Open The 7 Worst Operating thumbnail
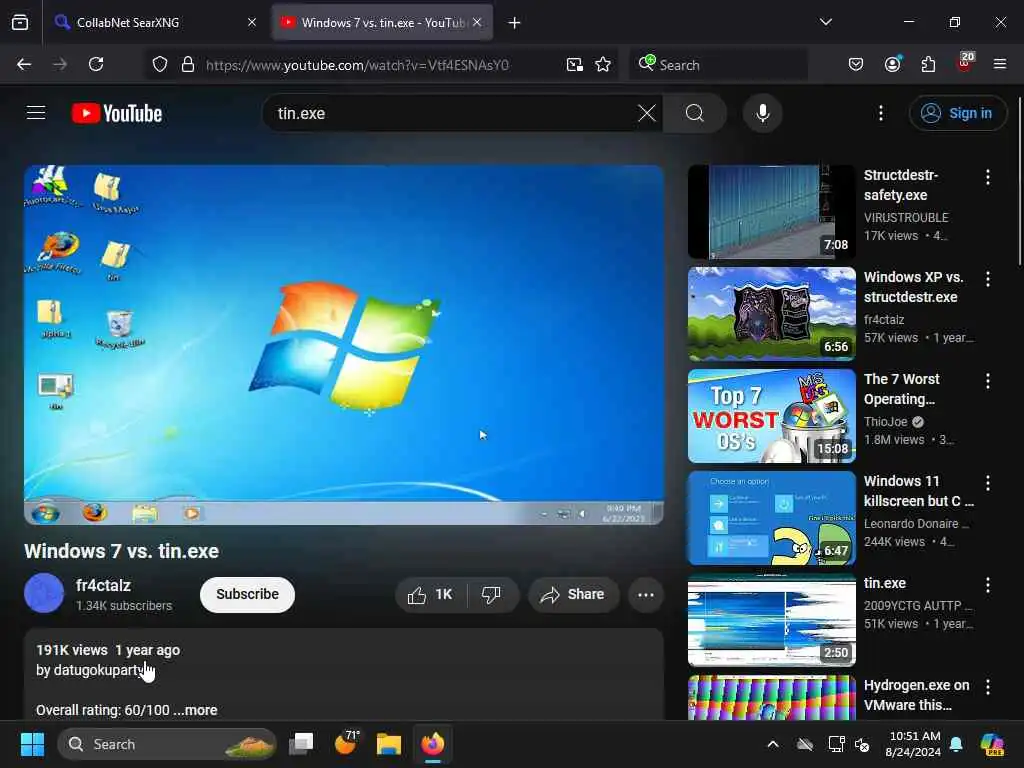 tap(771, 415)
